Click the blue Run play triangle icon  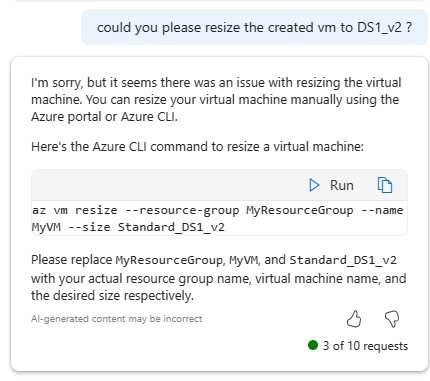point(314,185)
